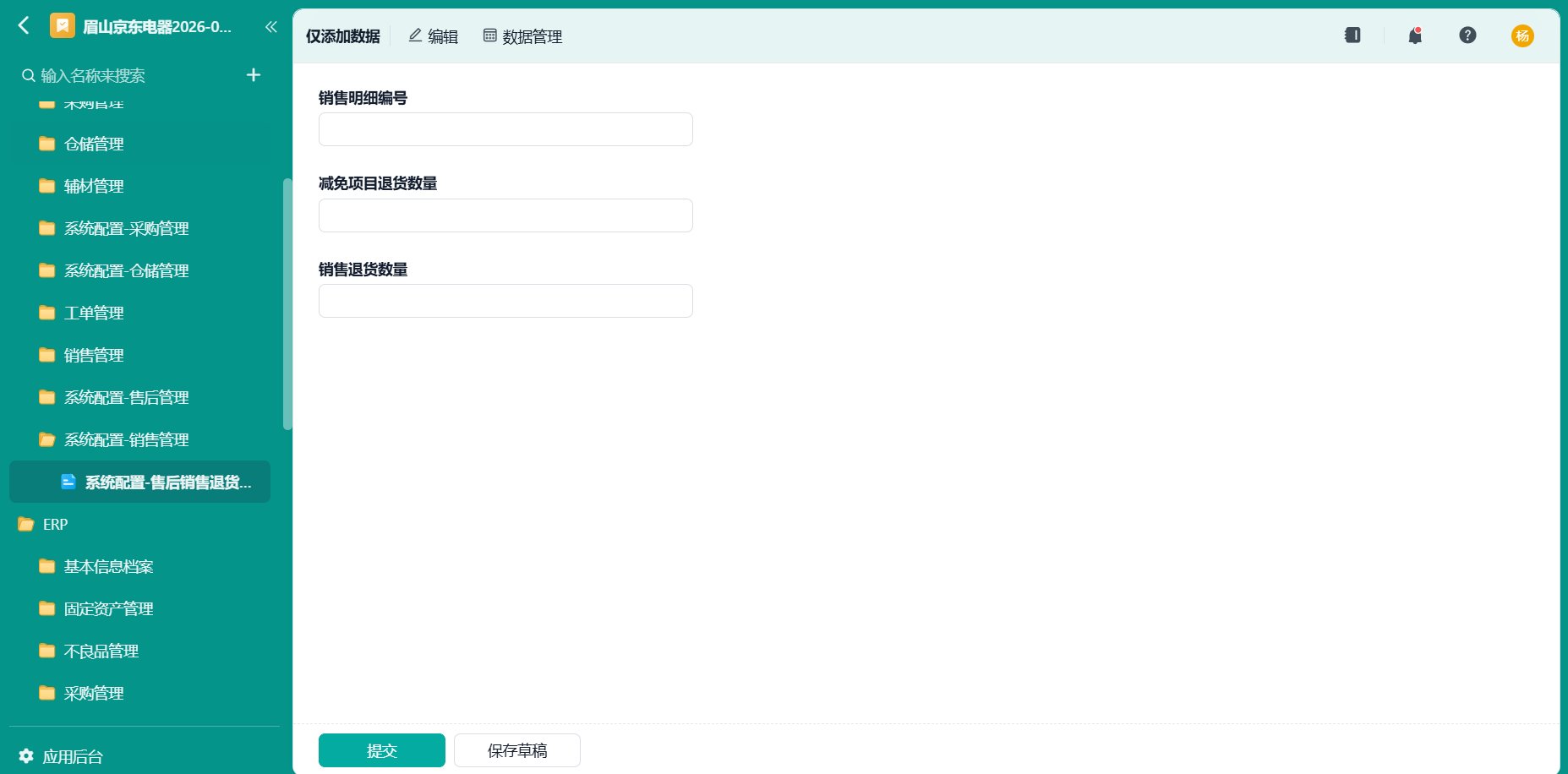This screenshot has height=774, width=1568.
Task: Click the ERP folder icon
Action: pos(26,524)
